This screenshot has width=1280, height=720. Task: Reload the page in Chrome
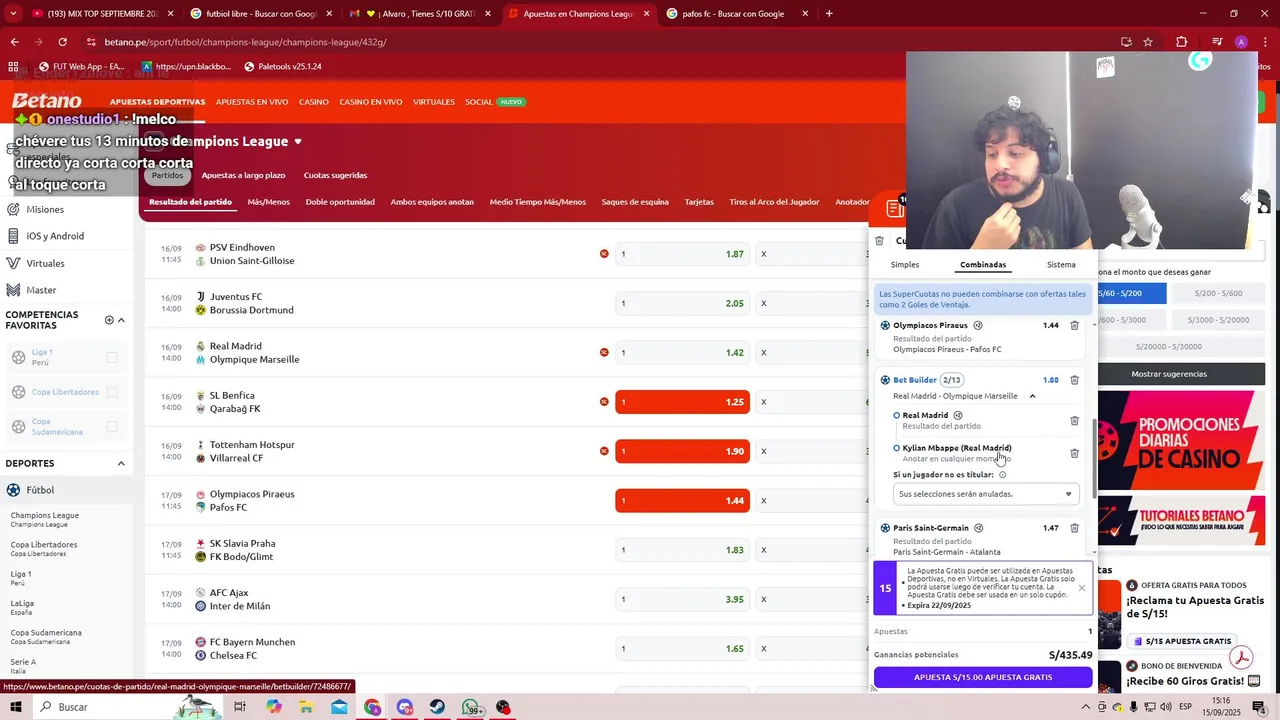coord(62,42)
